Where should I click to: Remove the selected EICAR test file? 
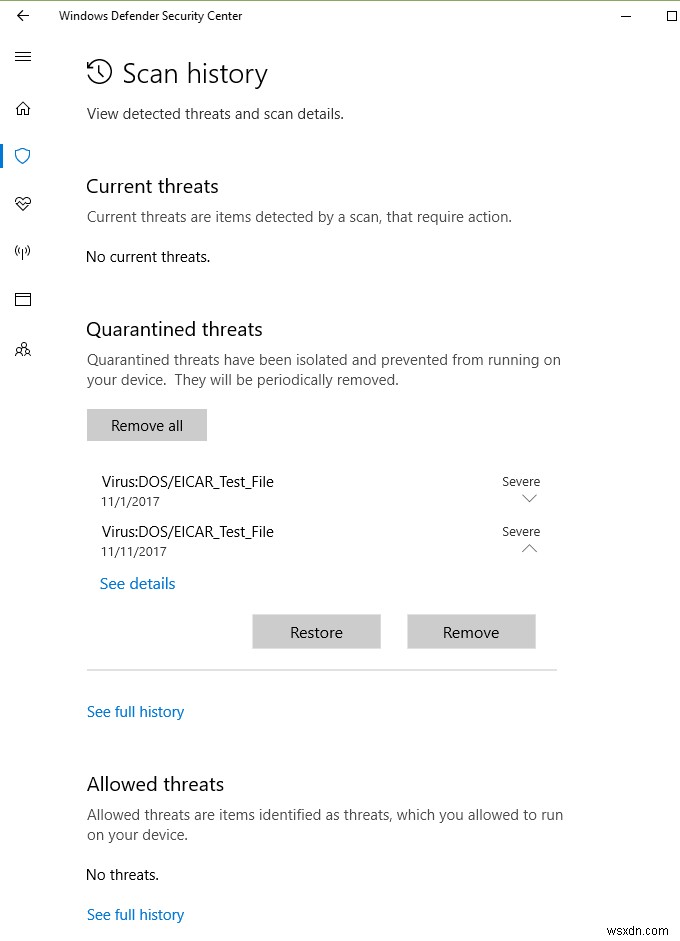(470, 631)
